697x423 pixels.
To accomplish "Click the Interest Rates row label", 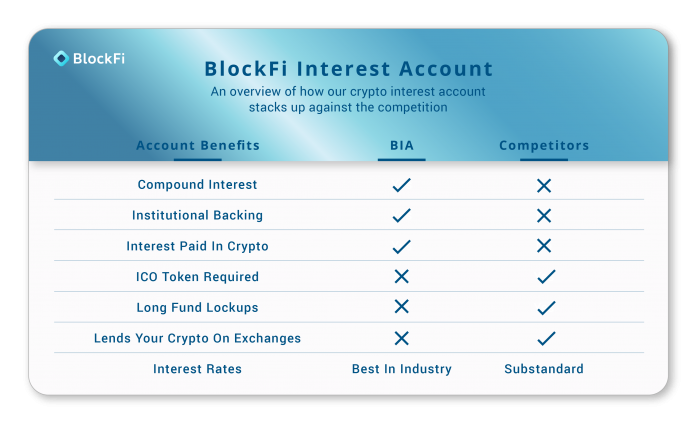I will pyautogui.click(x=197, y=369).
